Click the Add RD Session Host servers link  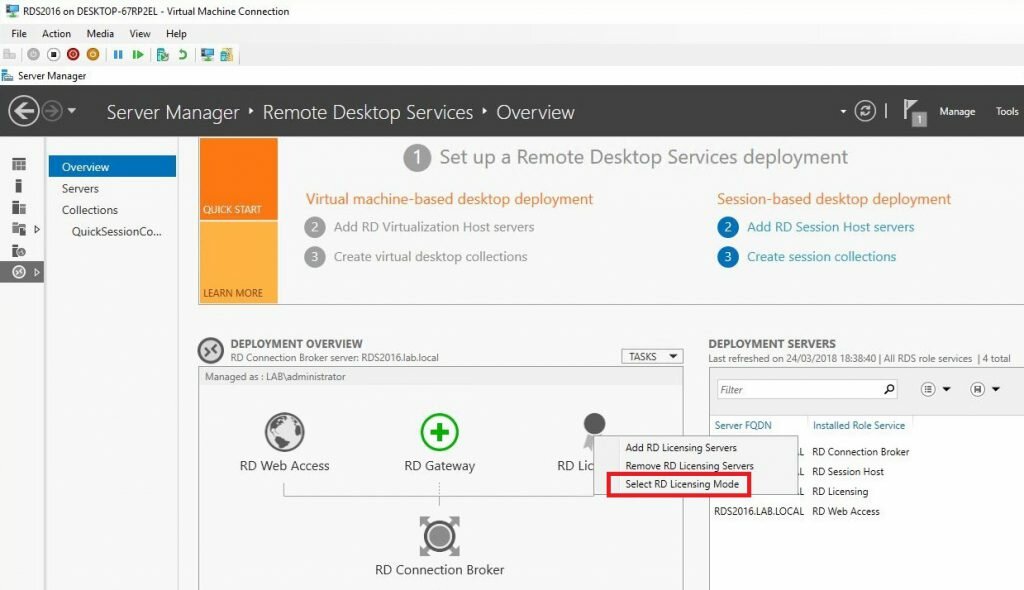(830, 227)
